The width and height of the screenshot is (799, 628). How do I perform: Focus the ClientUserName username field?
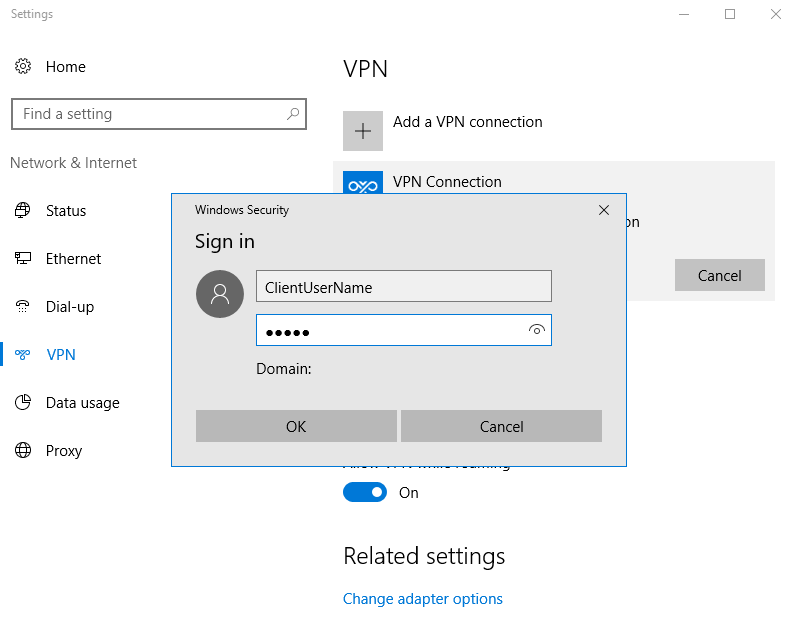(403, 287)
